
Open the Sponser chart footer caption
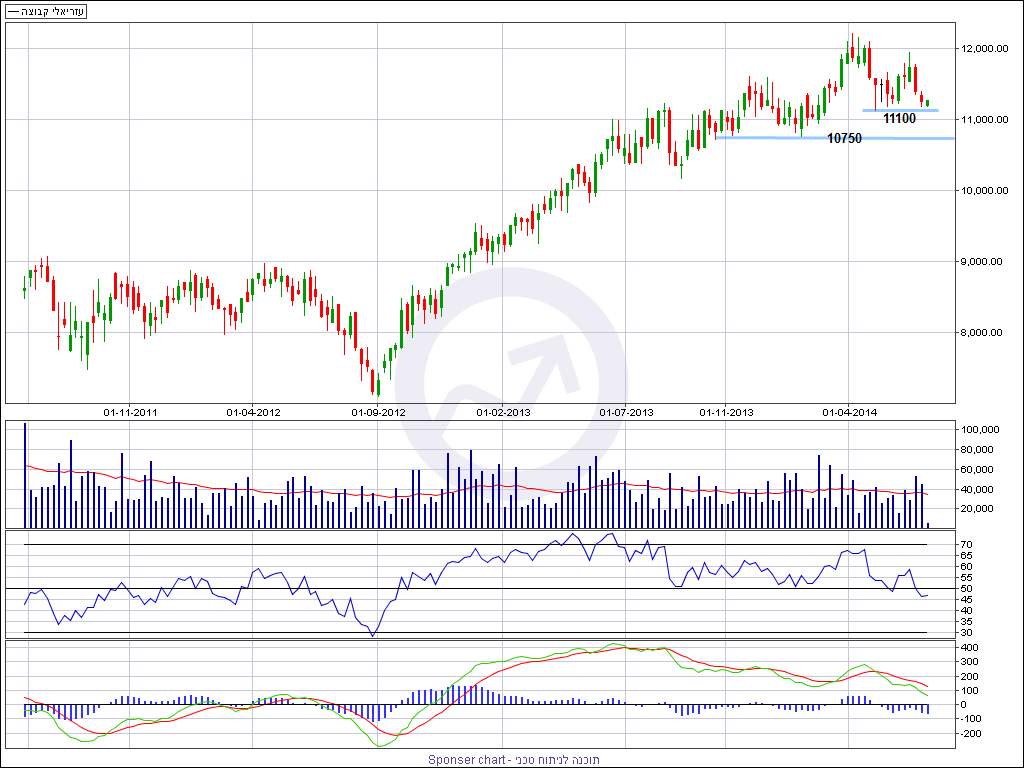[x=513, y=760]
